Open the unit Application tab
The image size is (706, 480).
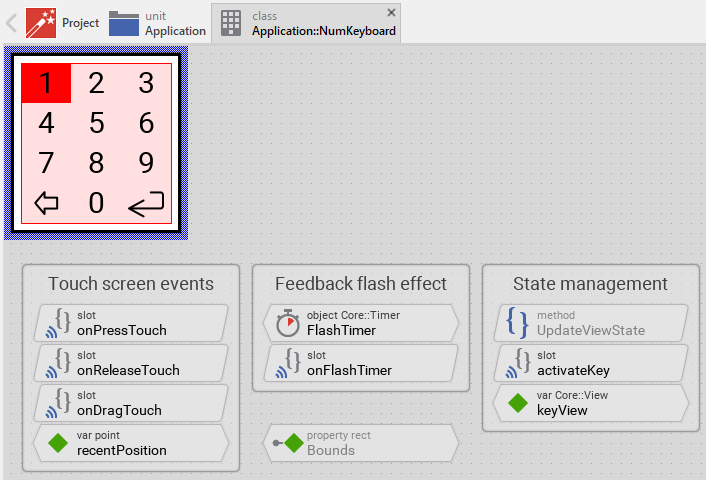[x=157, y=22]
